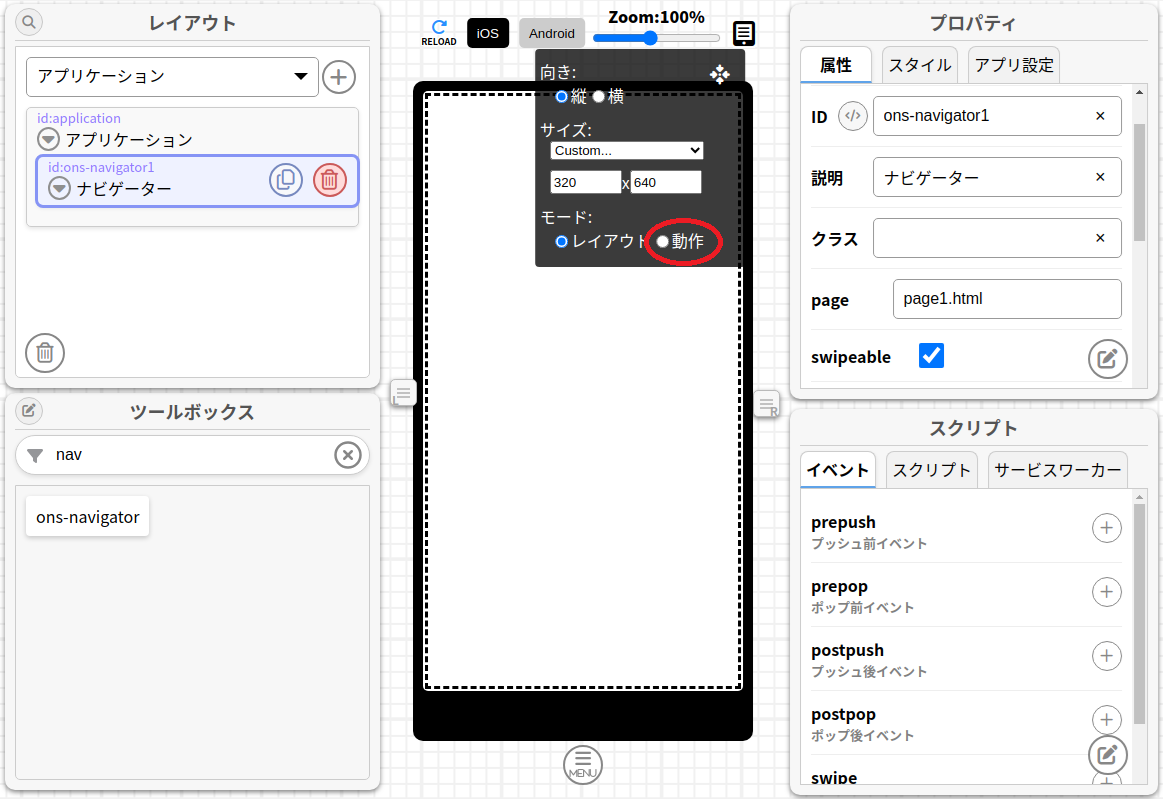Click the RELOAD icon
Viewport: 1163px width, 799px height.
pos(438,32)
